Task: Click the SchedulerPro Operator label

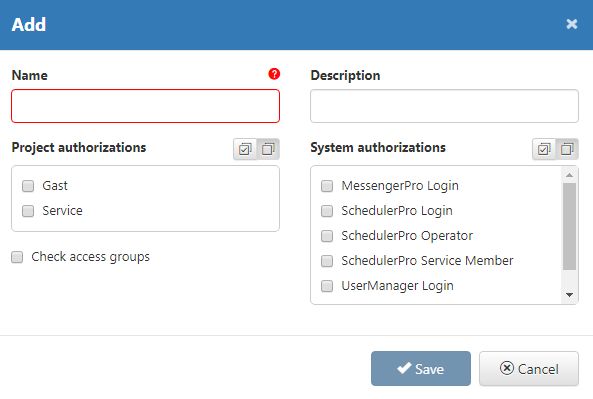Action: coord(407,236)
